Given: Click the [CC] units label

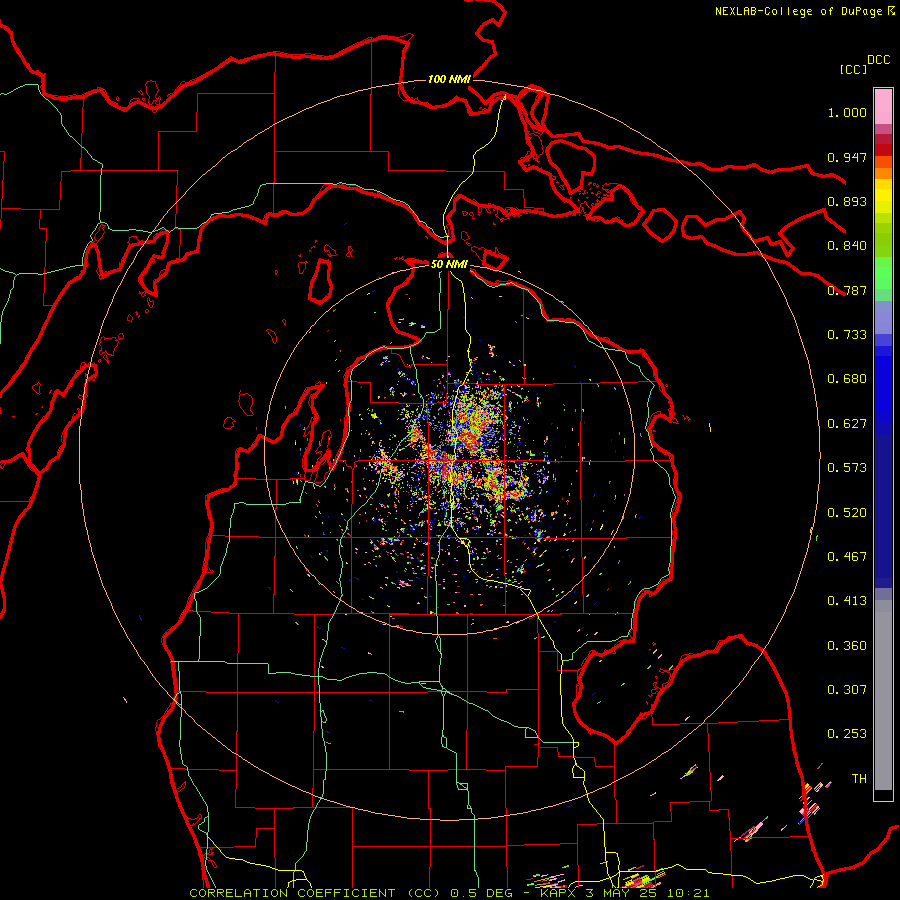Looking at the screenshot, I should pos(853,69).
